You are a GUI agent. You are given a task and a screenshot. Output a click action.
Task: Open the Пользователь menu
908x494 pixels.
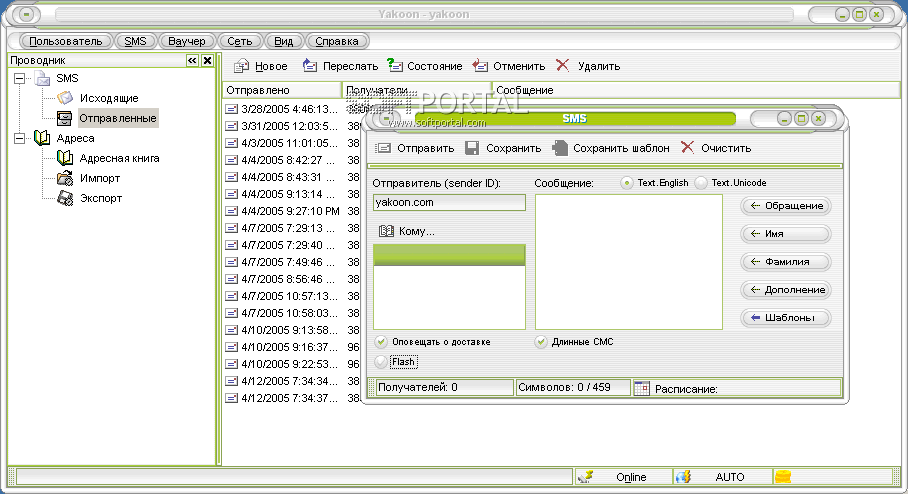point(65,41)
